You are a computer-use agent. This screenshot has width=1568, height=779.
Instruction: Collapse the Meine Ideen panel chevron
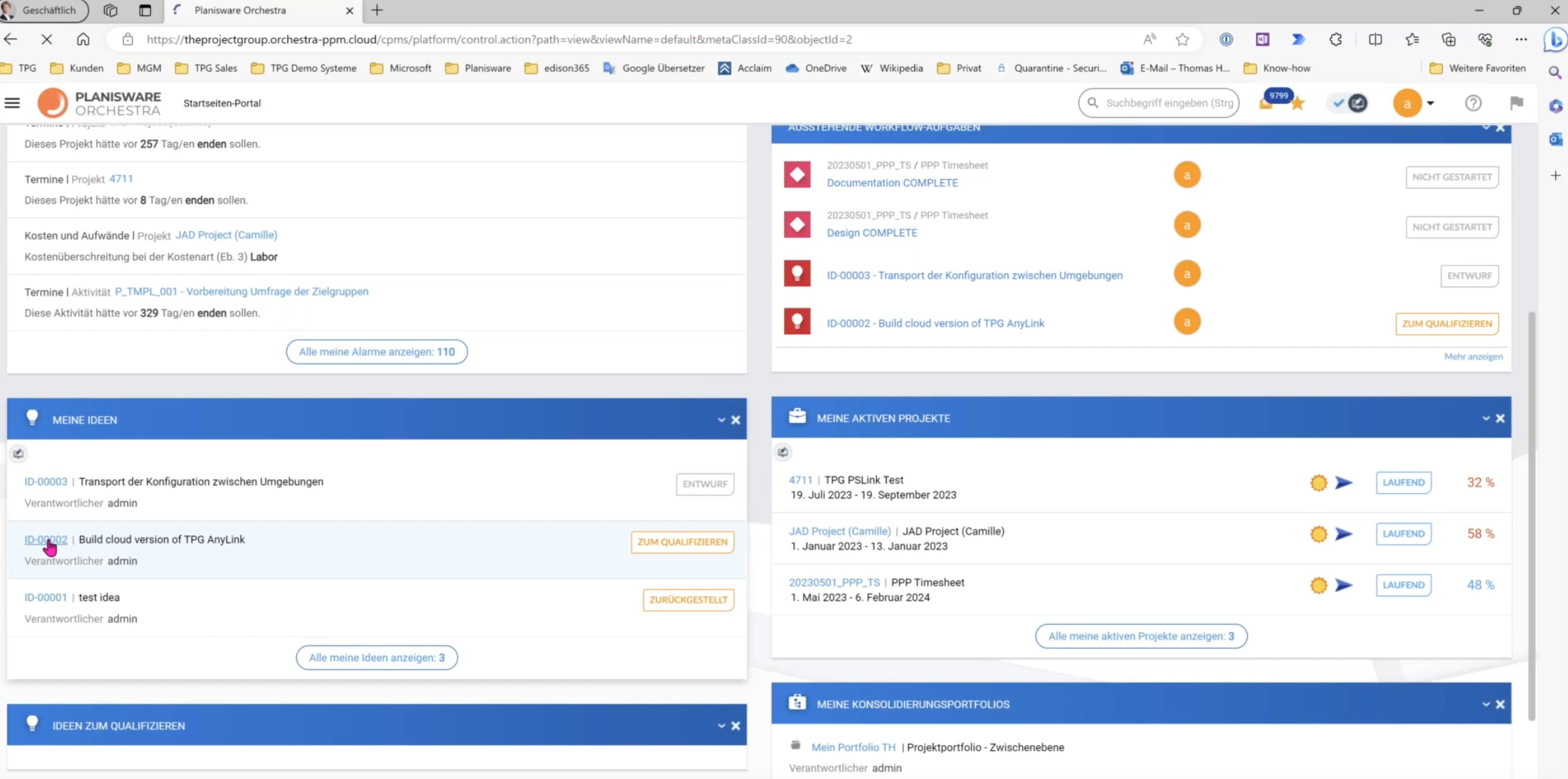tap(721, 420)
